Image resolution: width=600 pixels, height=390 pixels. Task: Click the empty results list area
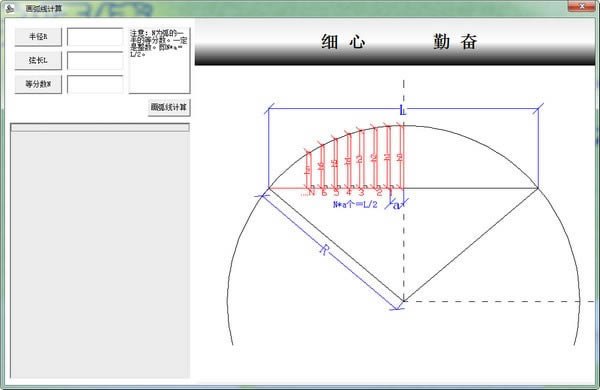click(x=100, y=255)
